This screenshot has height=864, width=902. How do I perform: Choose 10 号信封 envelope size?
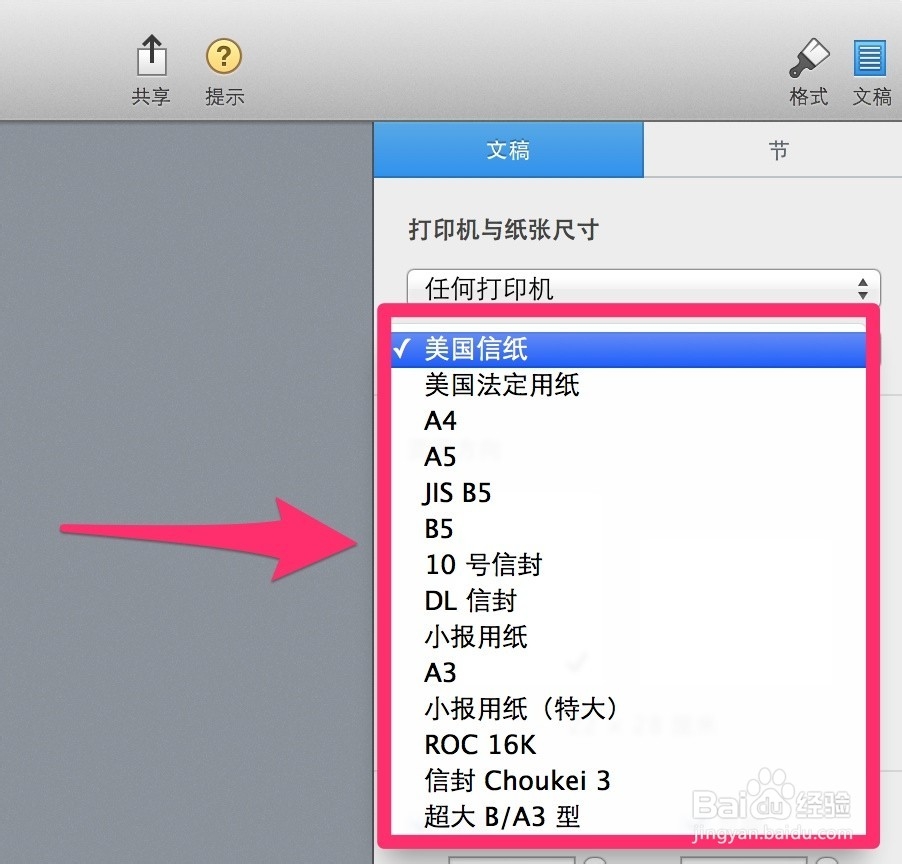(x=628, y=564)
